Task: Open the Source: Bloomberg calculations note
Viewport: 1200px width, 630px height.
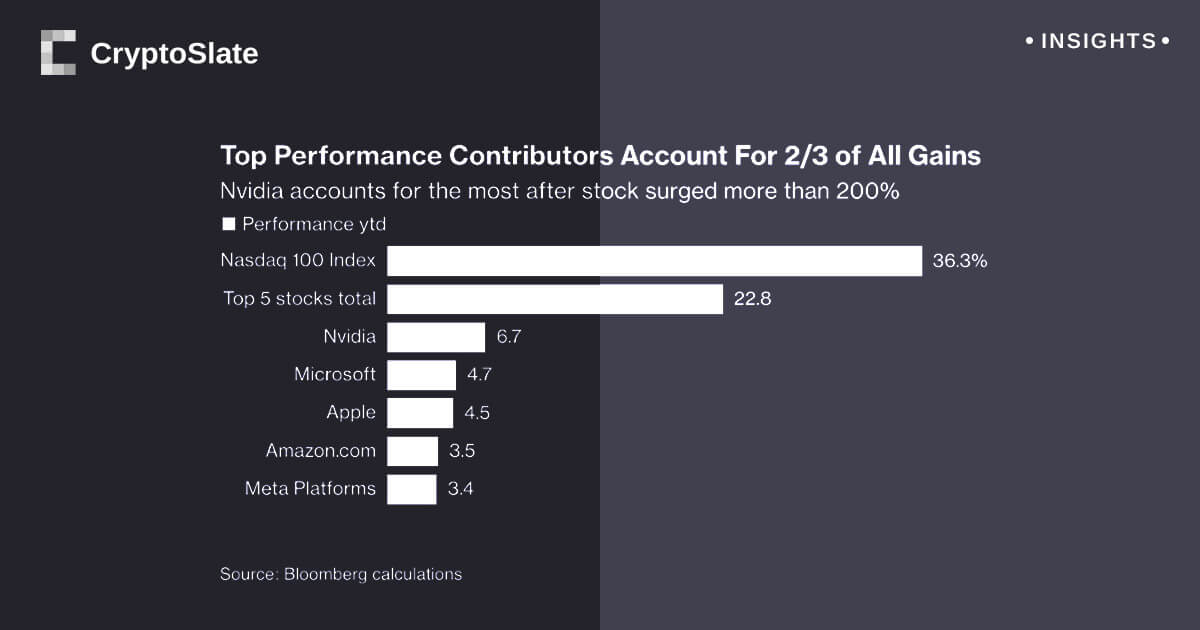Action: (x=341, y=574)
